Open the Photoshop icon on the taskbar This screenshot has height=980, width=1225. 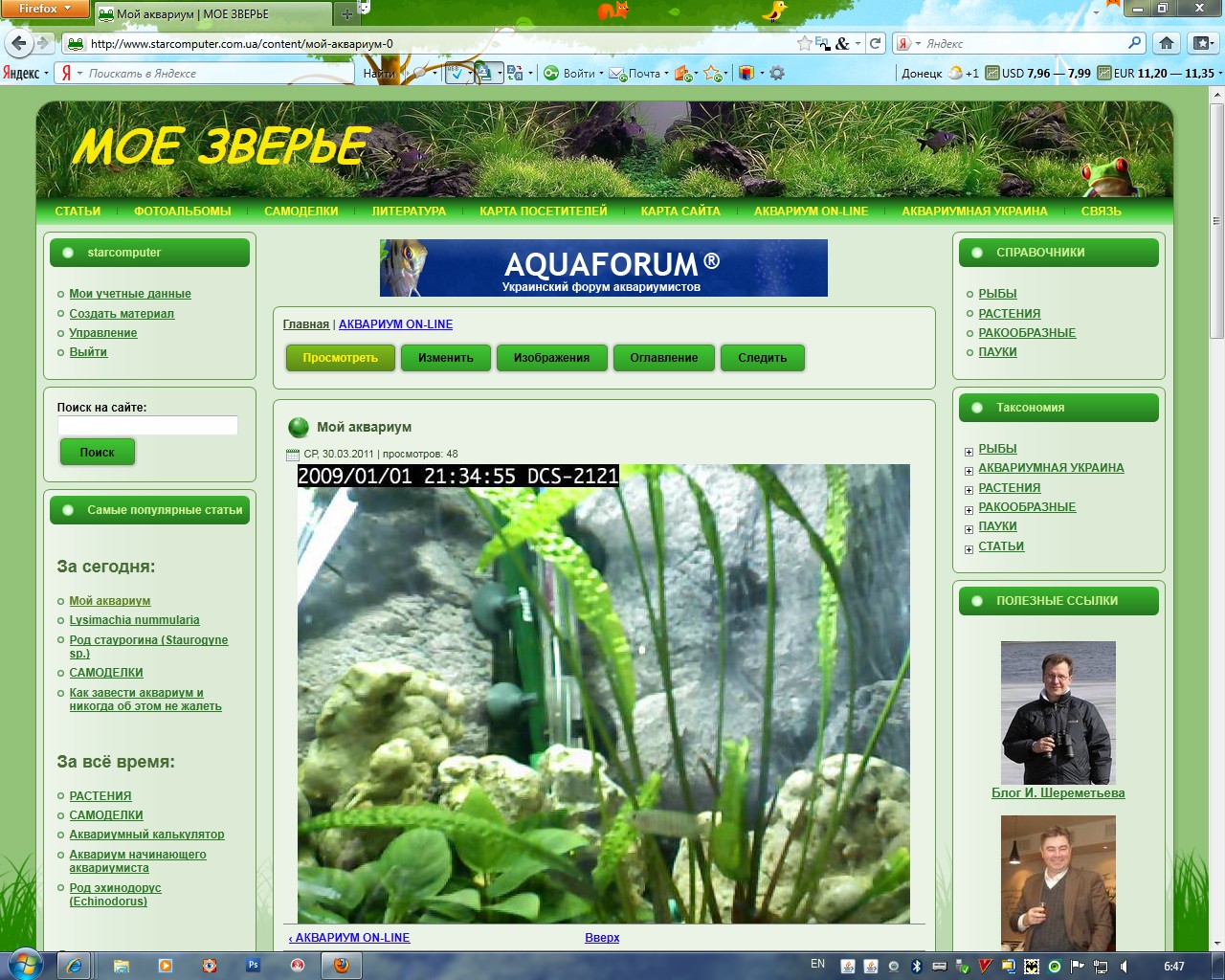pos(253,966)
